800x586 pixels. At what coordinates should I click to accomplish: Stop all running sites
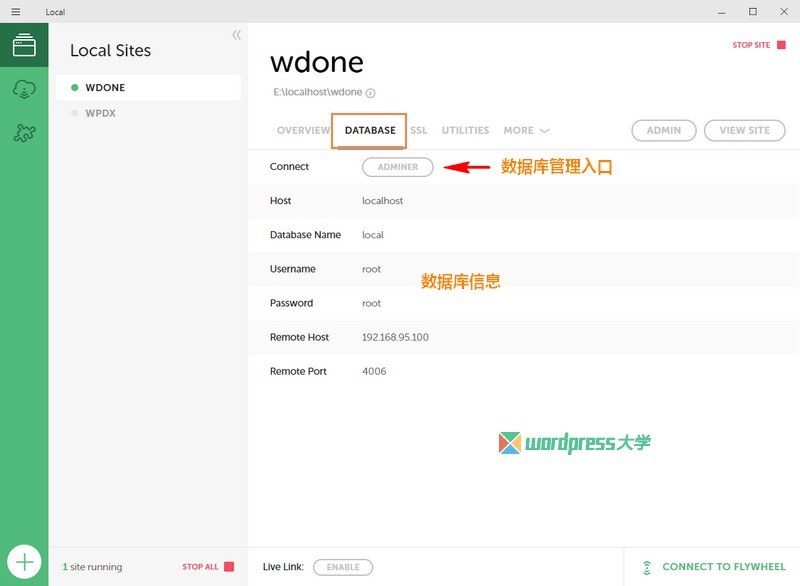pos(207,567)
